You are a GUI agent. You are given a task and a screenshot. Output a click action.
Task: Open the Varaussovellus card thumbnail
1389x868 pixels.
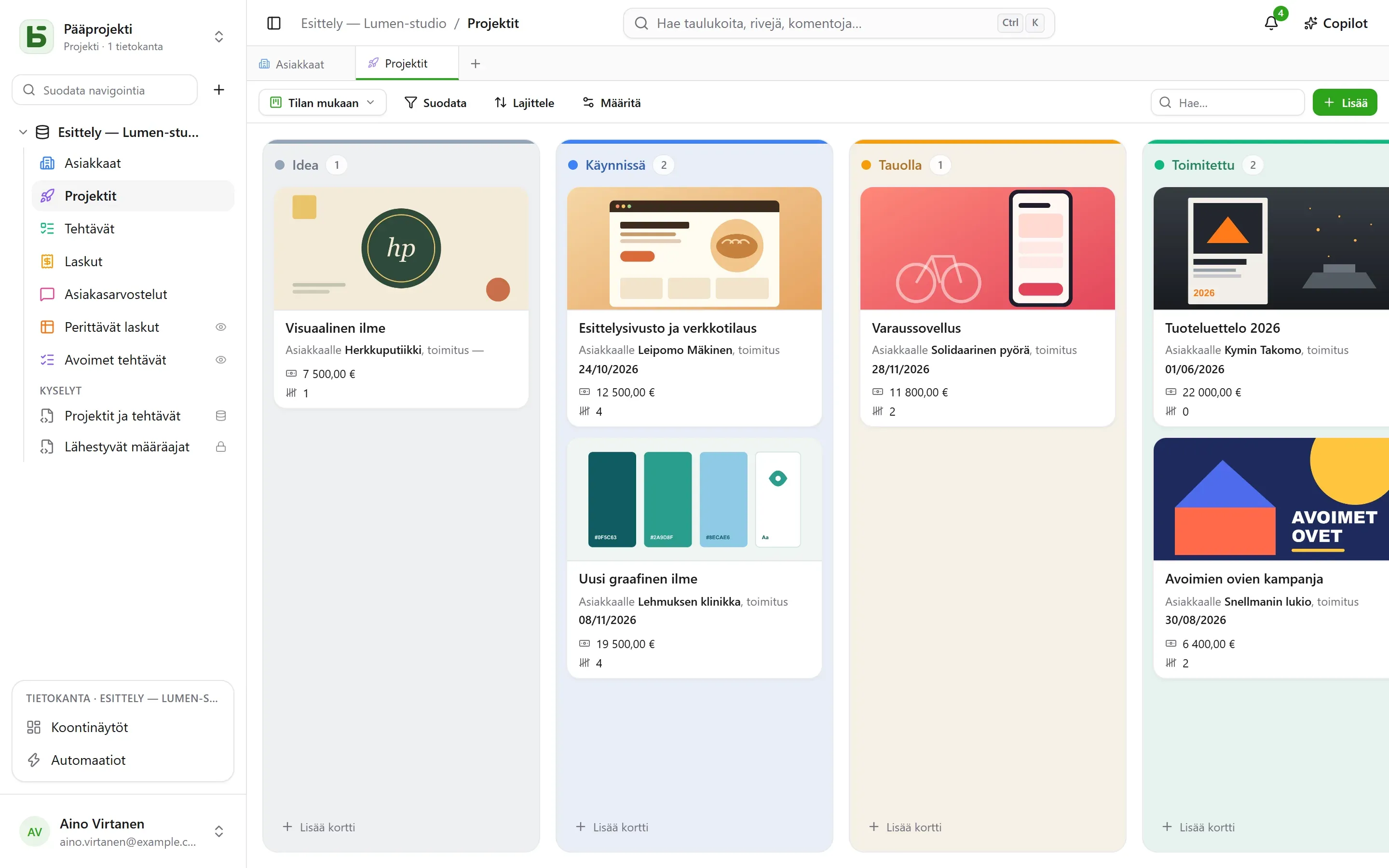(987, 248)
